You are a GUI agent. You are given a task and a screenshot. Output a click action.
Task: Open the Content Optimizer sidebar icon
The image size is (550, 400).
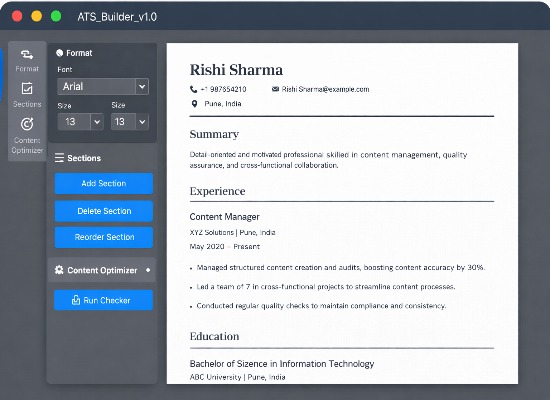(x=27, y=124)
